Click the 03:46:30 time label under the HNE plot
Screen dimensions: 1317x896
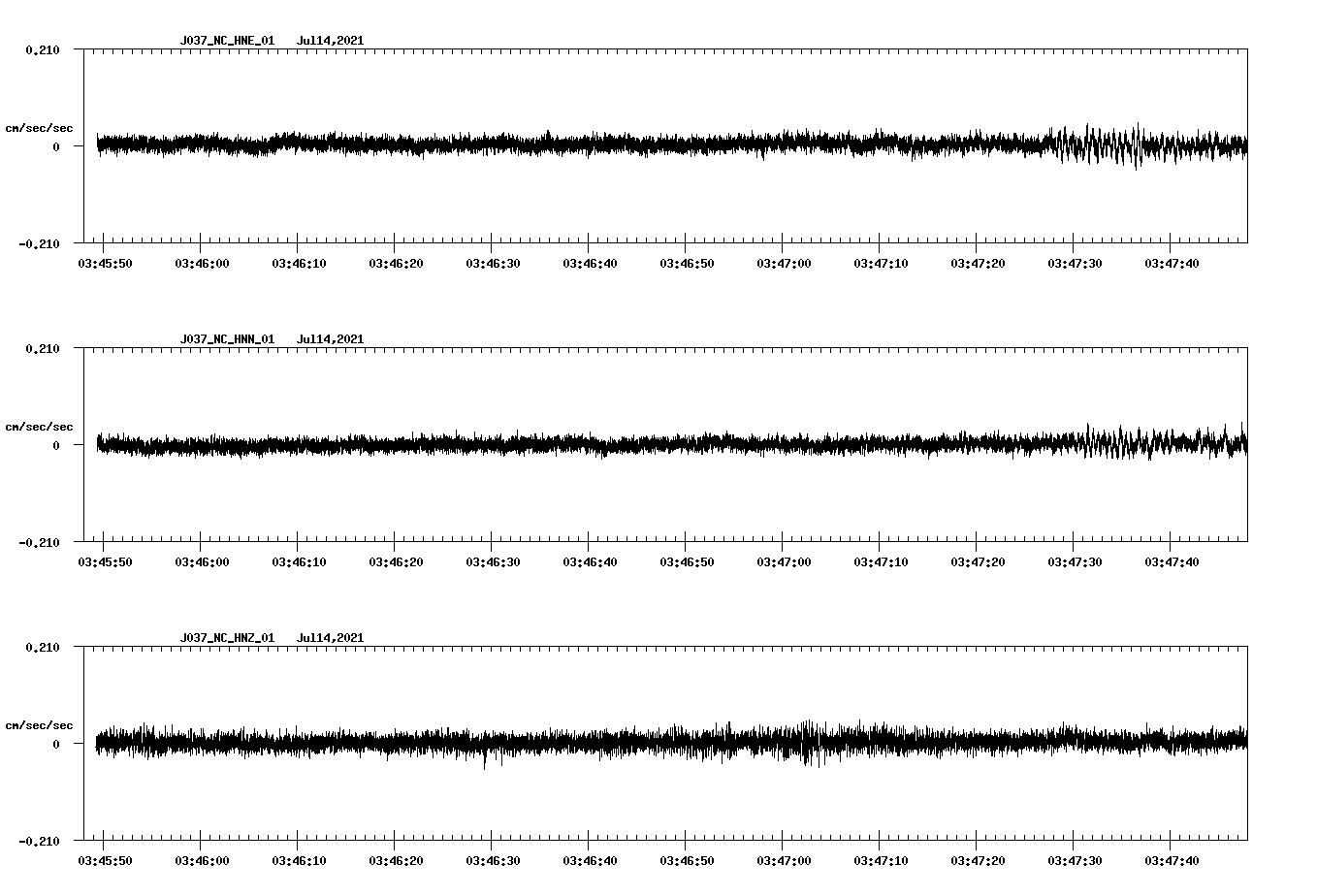[493, 264]
